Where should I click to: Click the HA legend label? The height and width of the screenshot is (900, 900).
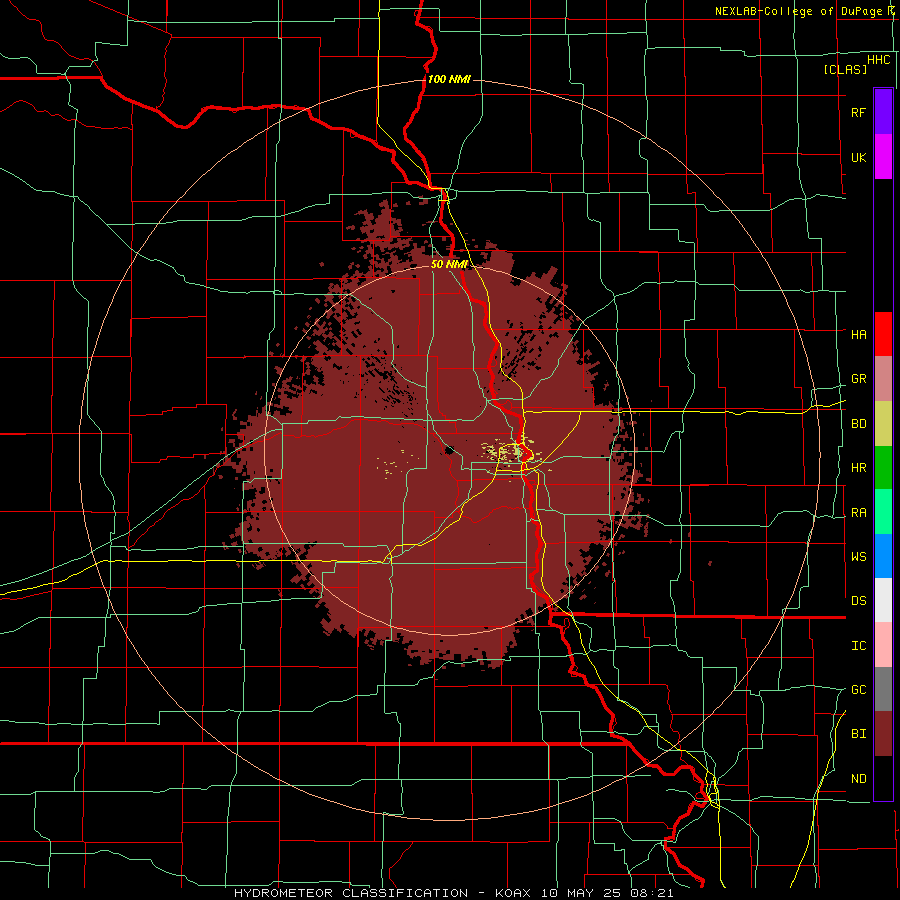(858, 334)
